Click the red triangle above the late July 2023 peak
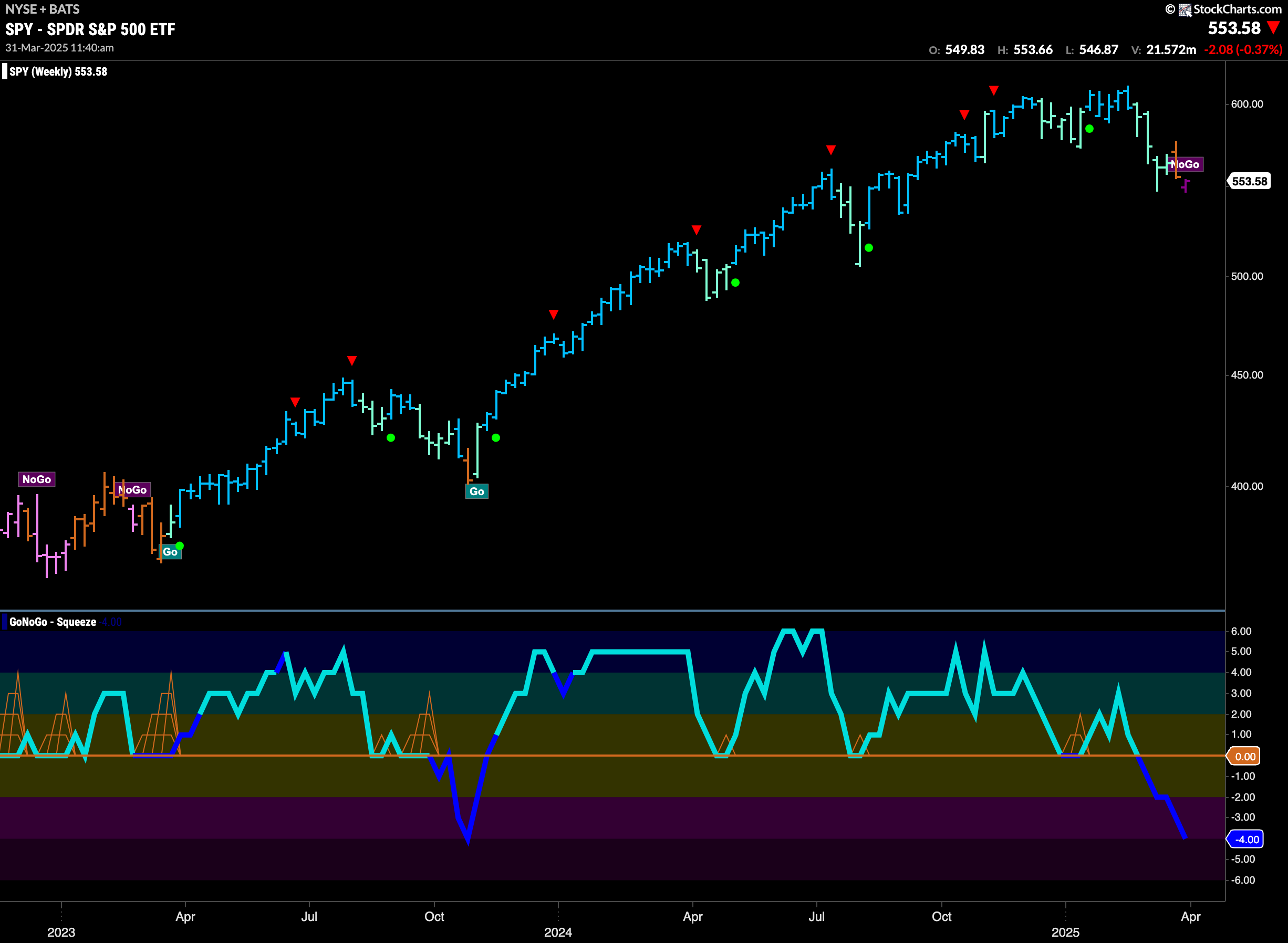This screenshot has height=943, width=1288. pyautogui.click(x=352, y=360)
